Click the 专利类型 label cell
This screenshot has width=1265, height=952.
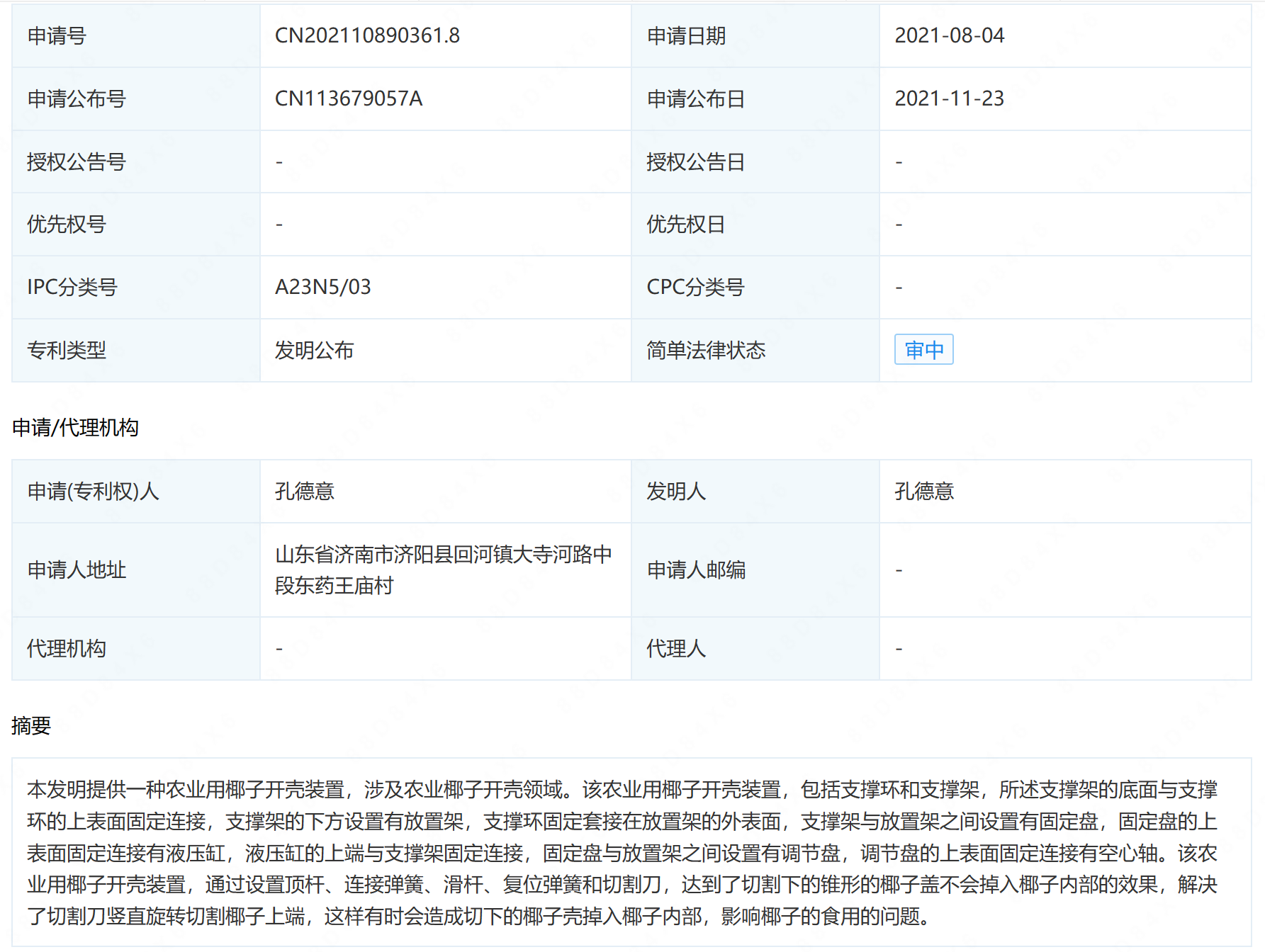(x=136, y=350)
